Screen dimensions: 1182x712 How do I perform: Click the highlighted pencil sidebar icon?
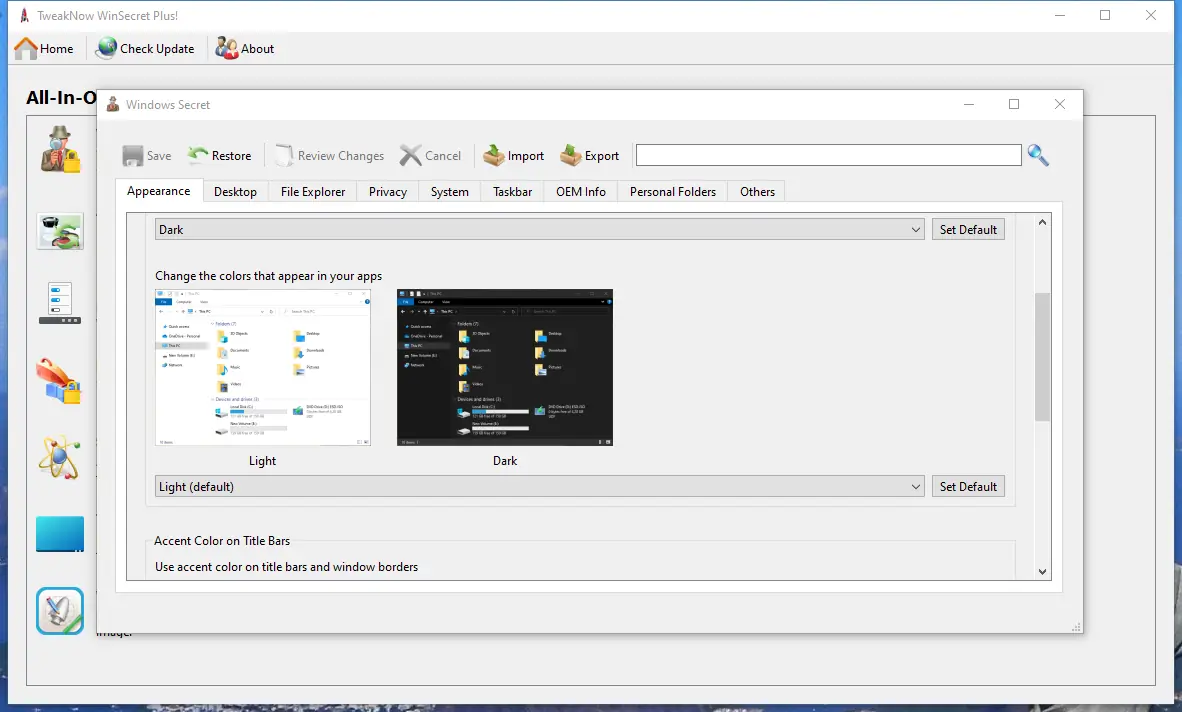60,611
